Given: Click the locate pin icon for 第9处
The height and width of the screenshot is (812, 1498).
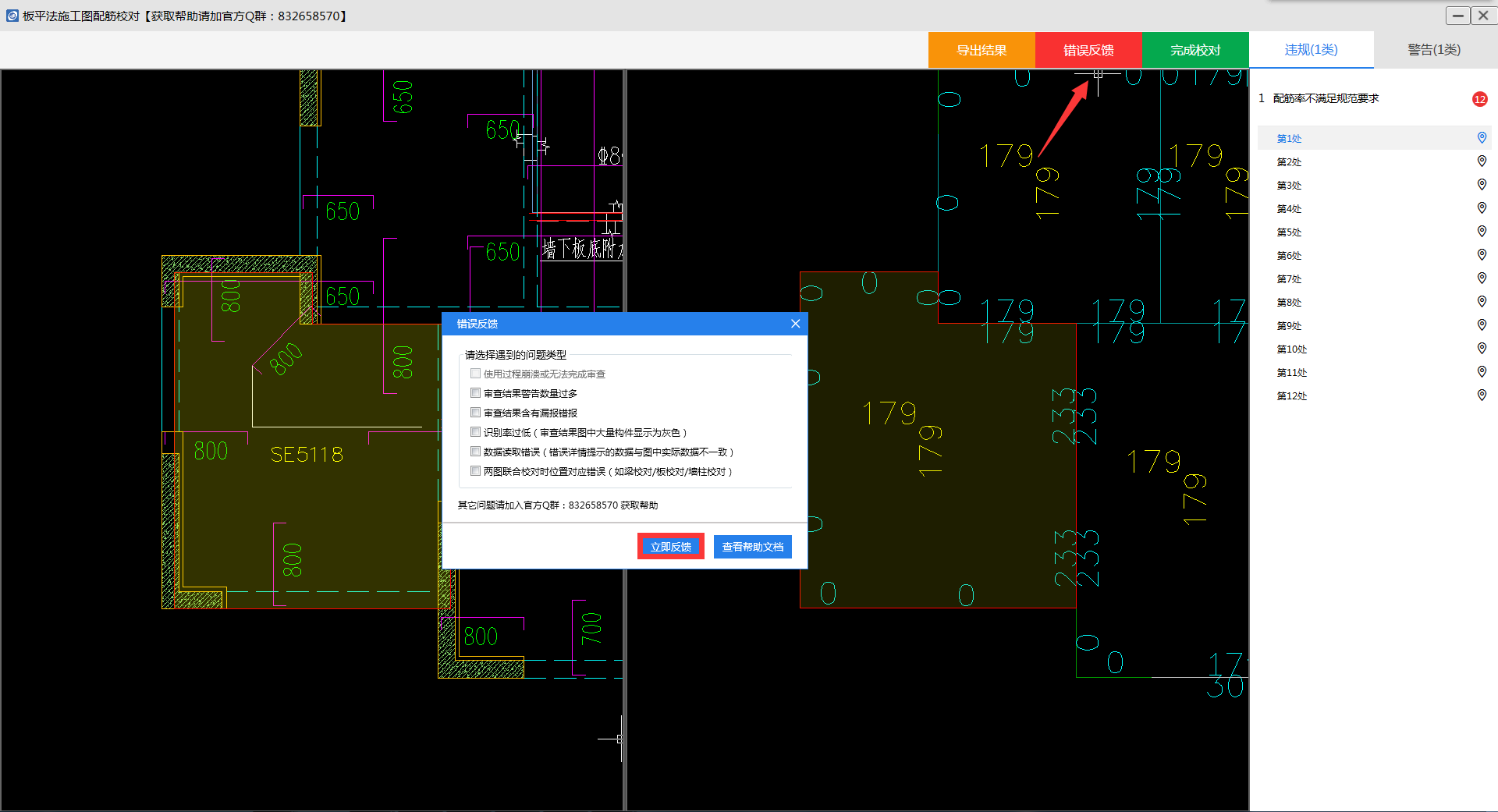Looking at the screenshot, I should [x=1482, y=325].
